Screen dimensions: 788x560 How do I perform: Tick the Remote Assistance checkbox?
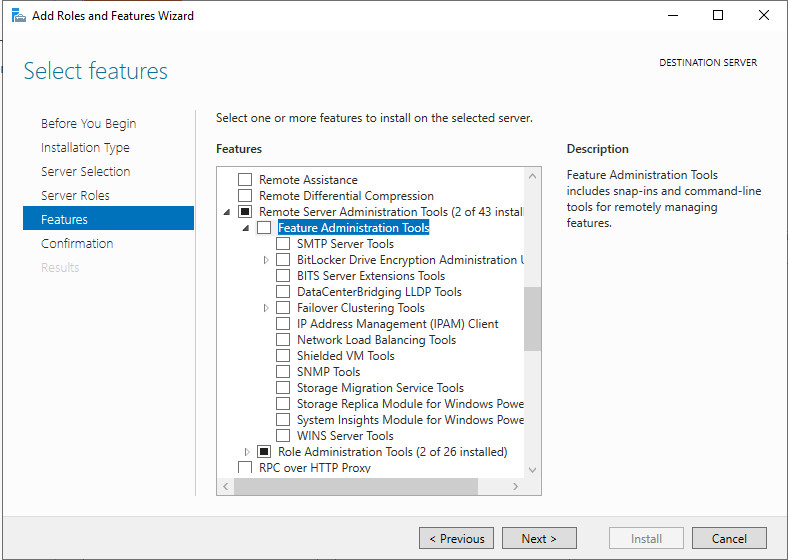(245, 180)
